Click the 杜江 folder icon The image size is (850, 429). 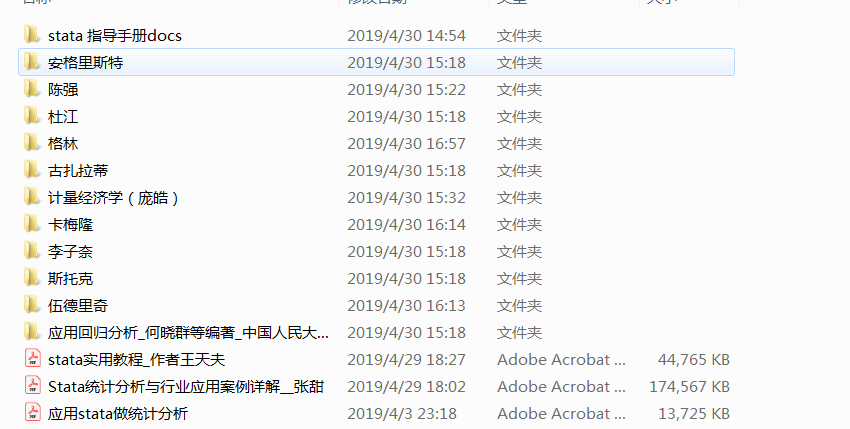32,117
